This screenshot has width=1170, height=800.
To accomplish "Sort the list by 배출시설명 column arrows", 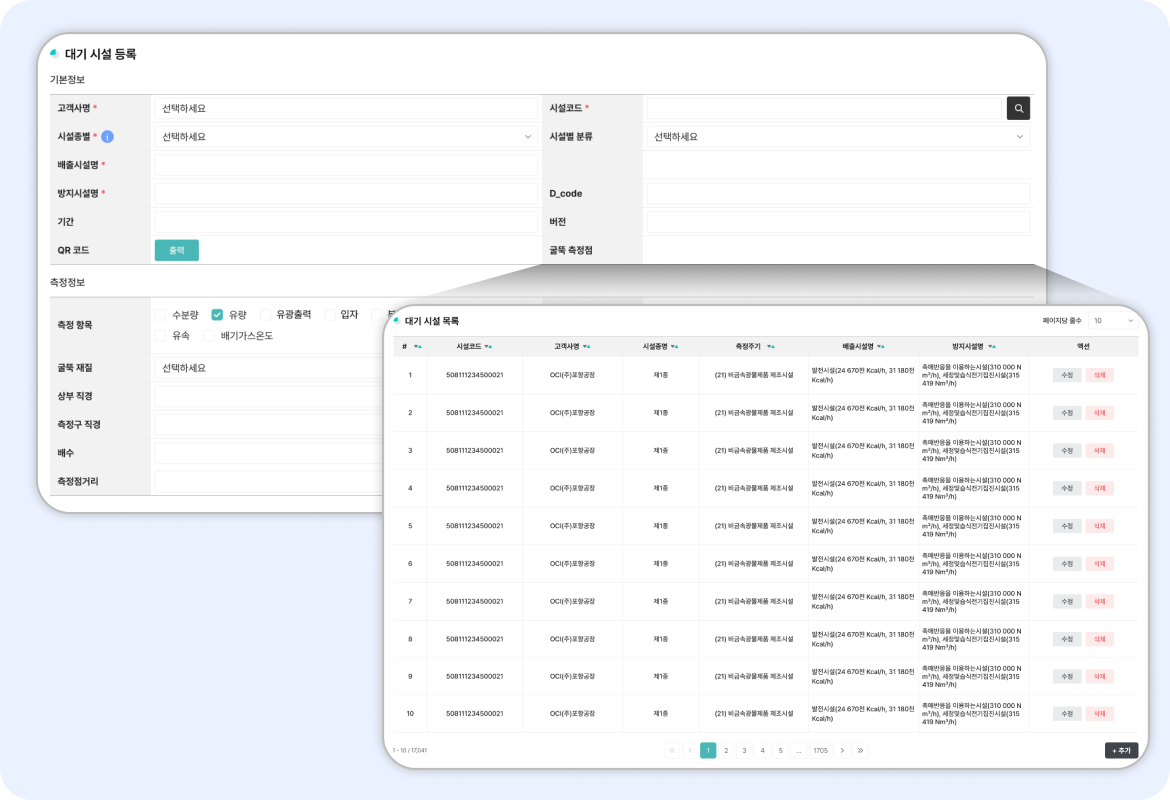I will click(880, 346).
